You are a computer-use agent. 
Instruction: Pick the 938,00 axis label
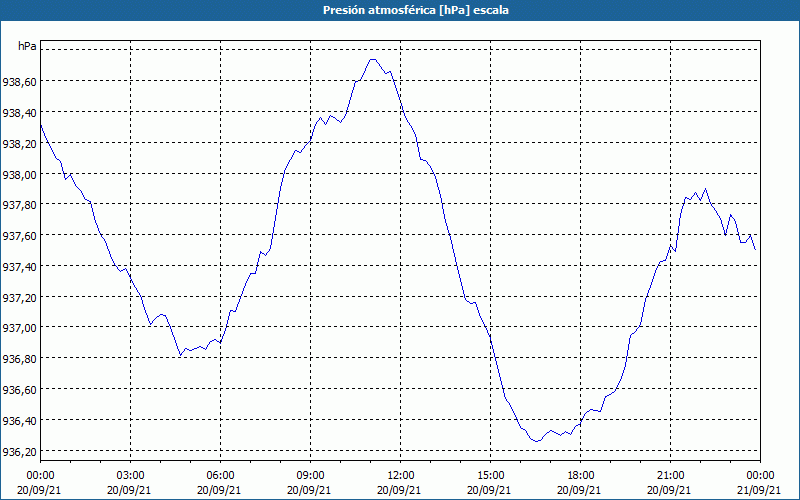[x=19, y=174]
